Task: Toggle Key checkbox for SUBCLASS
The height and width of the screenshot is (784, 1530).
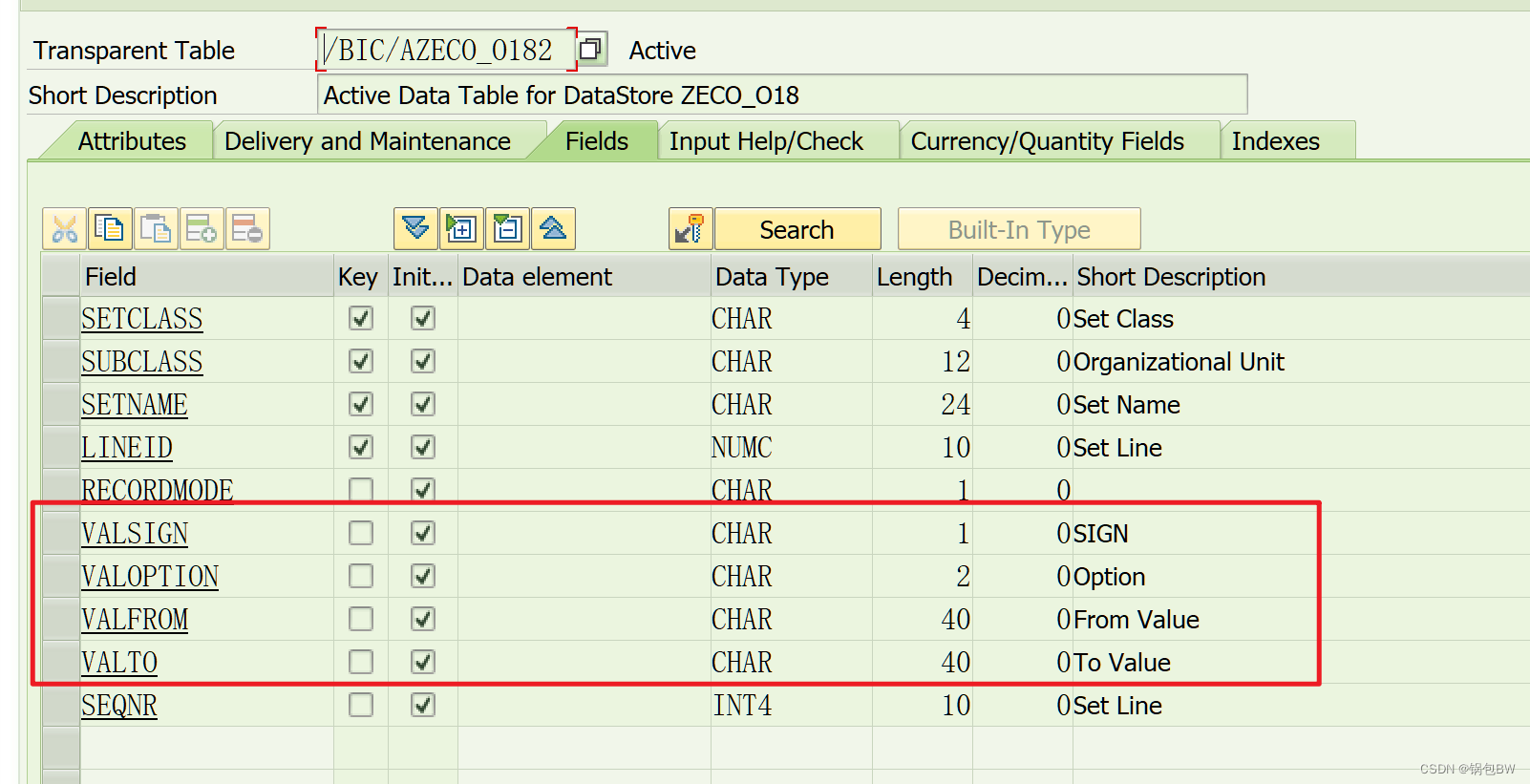Action: [x=361, y=361]
